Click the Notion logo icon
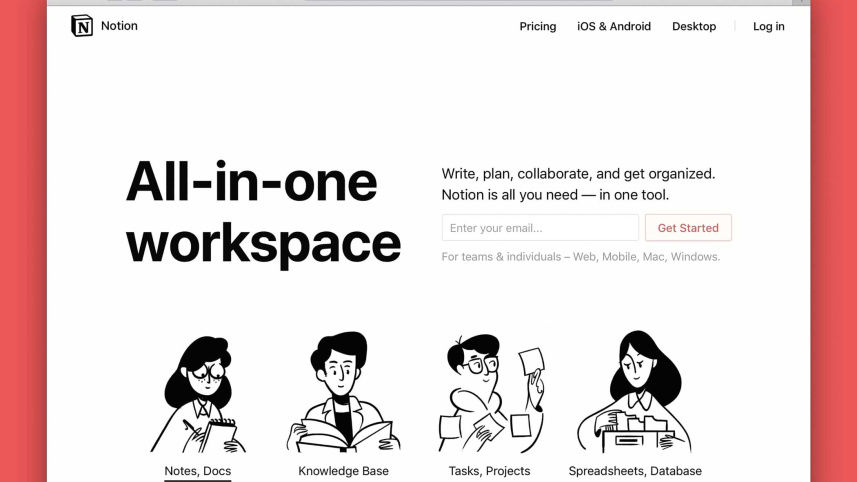Screen dimensions: 857x482 point(82,26)
